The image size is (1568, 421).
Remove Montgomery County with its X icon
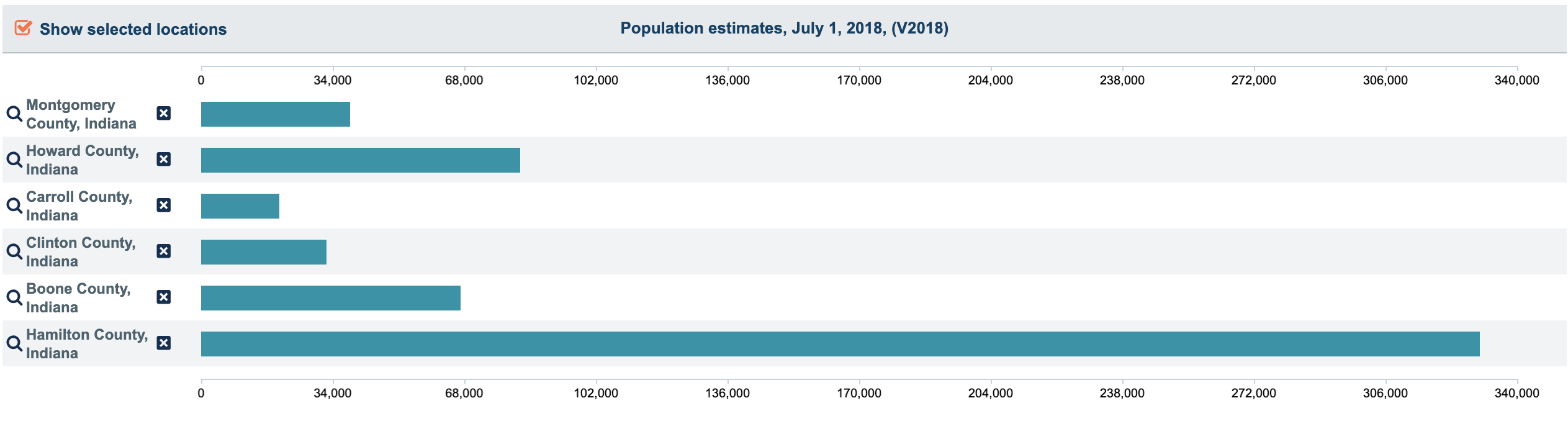pos(164,113)
